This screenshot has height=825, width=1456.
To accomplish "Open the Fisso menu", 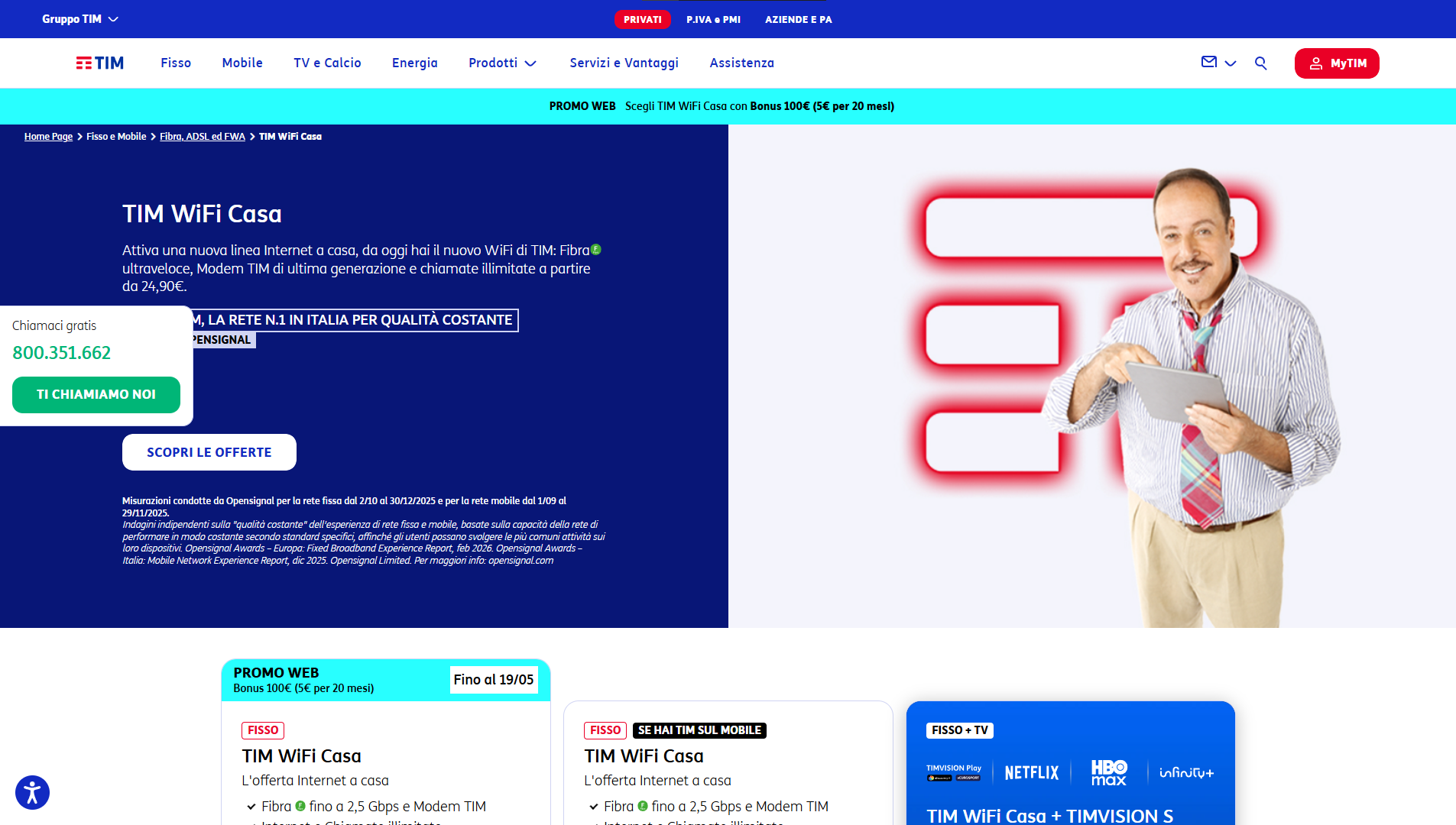I will tap(176, 63).
